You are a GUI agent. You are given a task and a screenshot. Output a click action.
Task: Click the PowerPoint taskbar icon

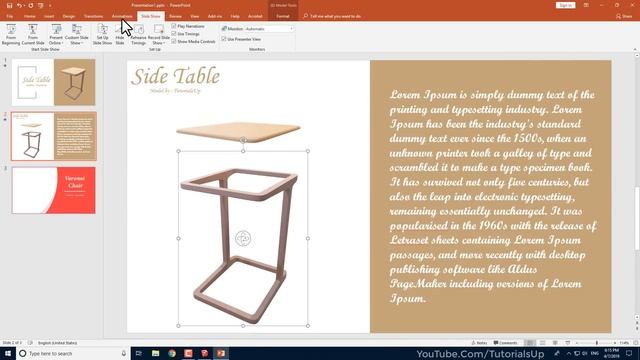(221, 353)
